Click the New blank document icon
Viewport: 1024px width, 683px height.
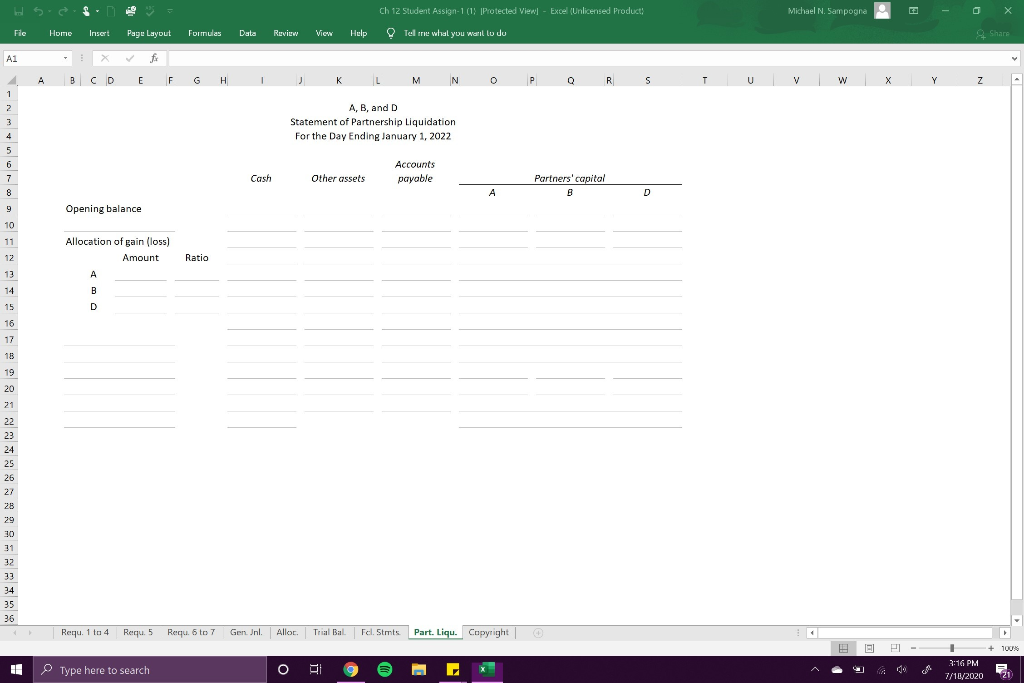point(111,11)
